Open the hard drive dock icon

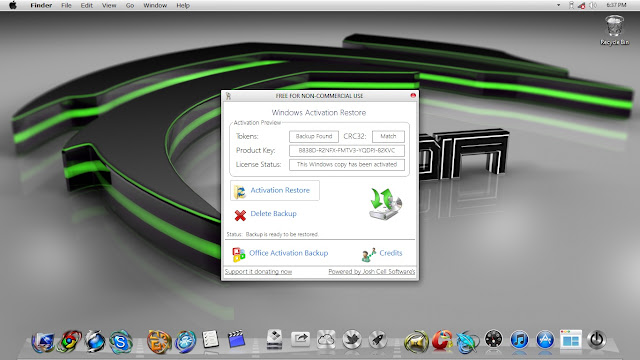click(x=274, y=340)
